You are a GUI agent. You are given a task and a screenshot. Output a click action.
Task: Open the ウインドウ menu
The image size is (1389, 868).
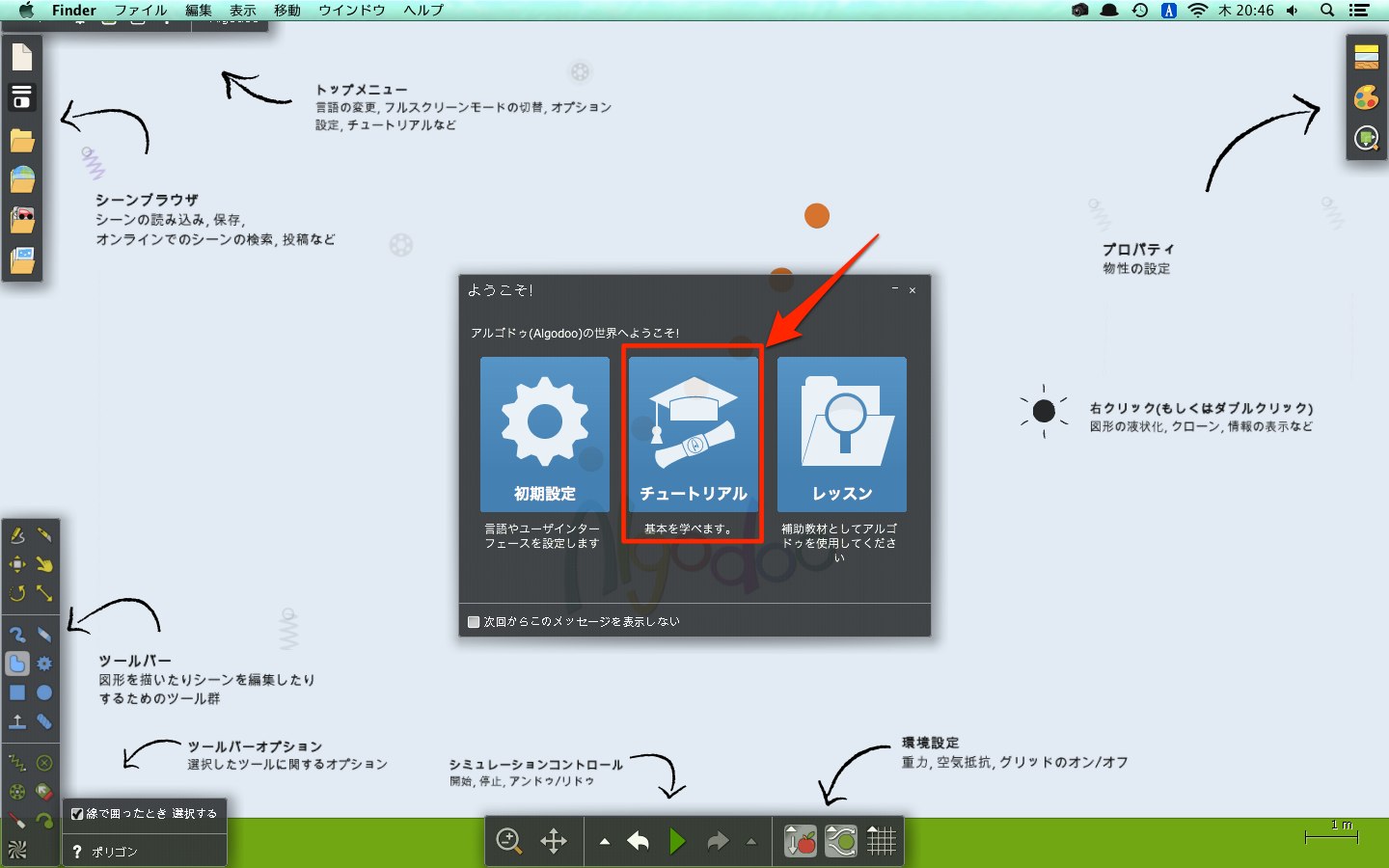coord(352,10)
